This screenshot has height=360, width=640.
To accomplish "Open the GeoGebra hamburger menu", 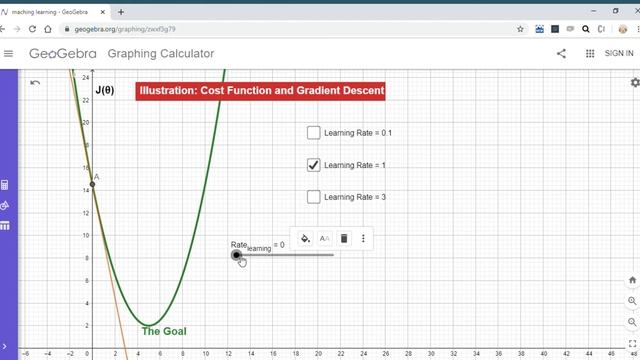I will pyautogui.click(x=8, y=53).
